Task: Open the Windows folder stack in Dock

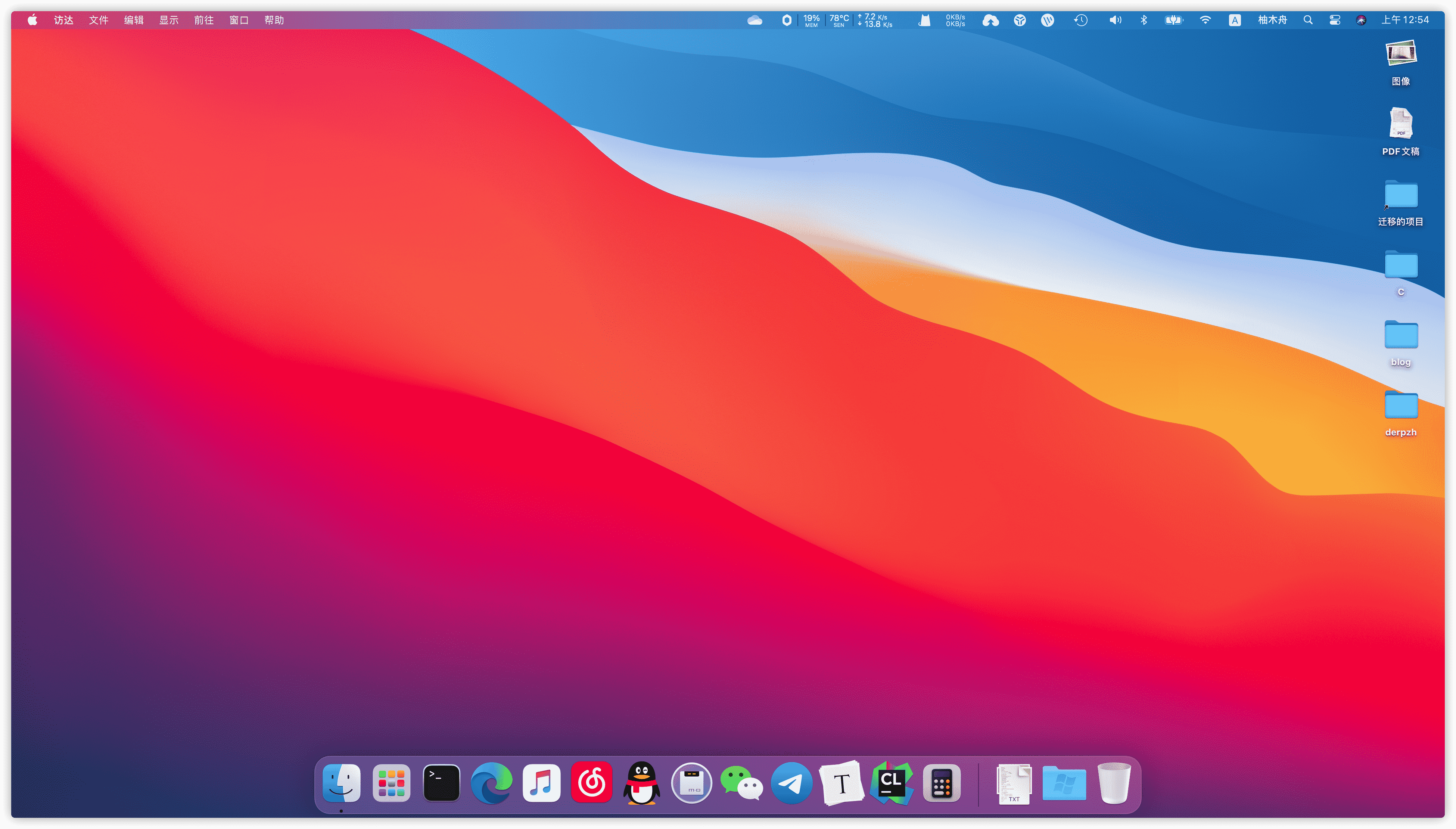Action: point(1064,783)
